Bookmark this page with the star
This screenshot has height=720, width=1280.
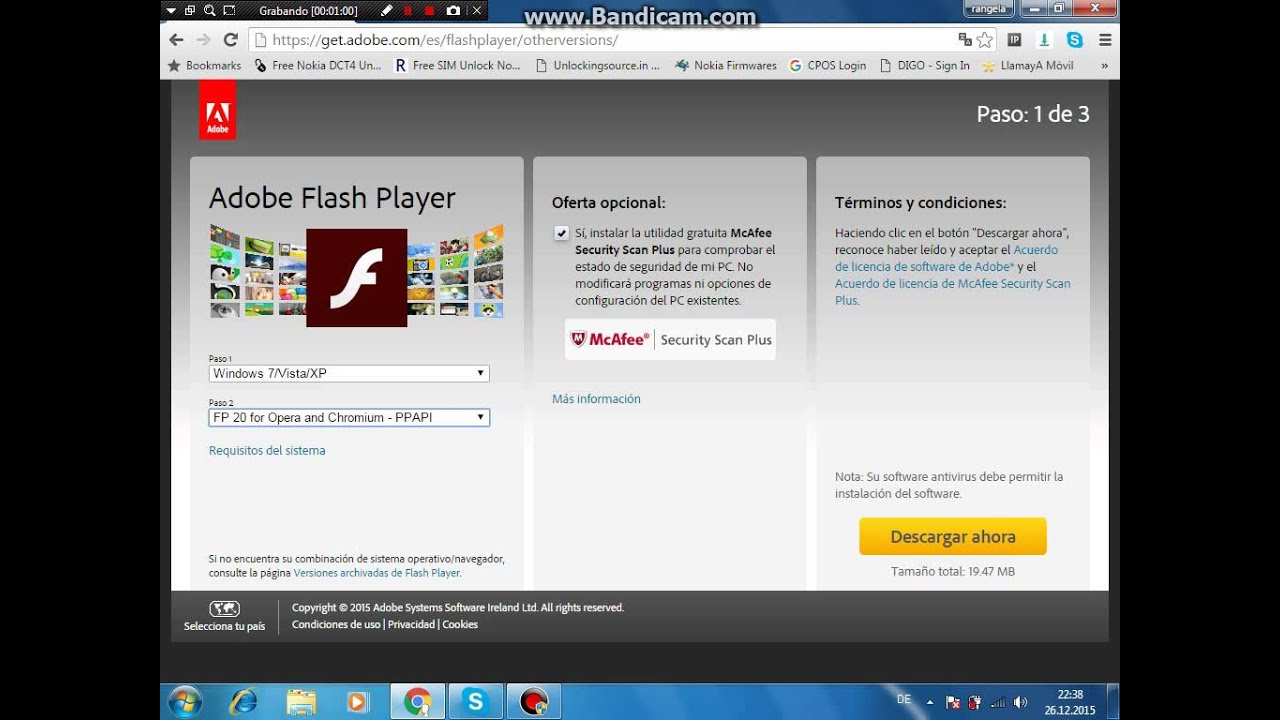point(985,40)
